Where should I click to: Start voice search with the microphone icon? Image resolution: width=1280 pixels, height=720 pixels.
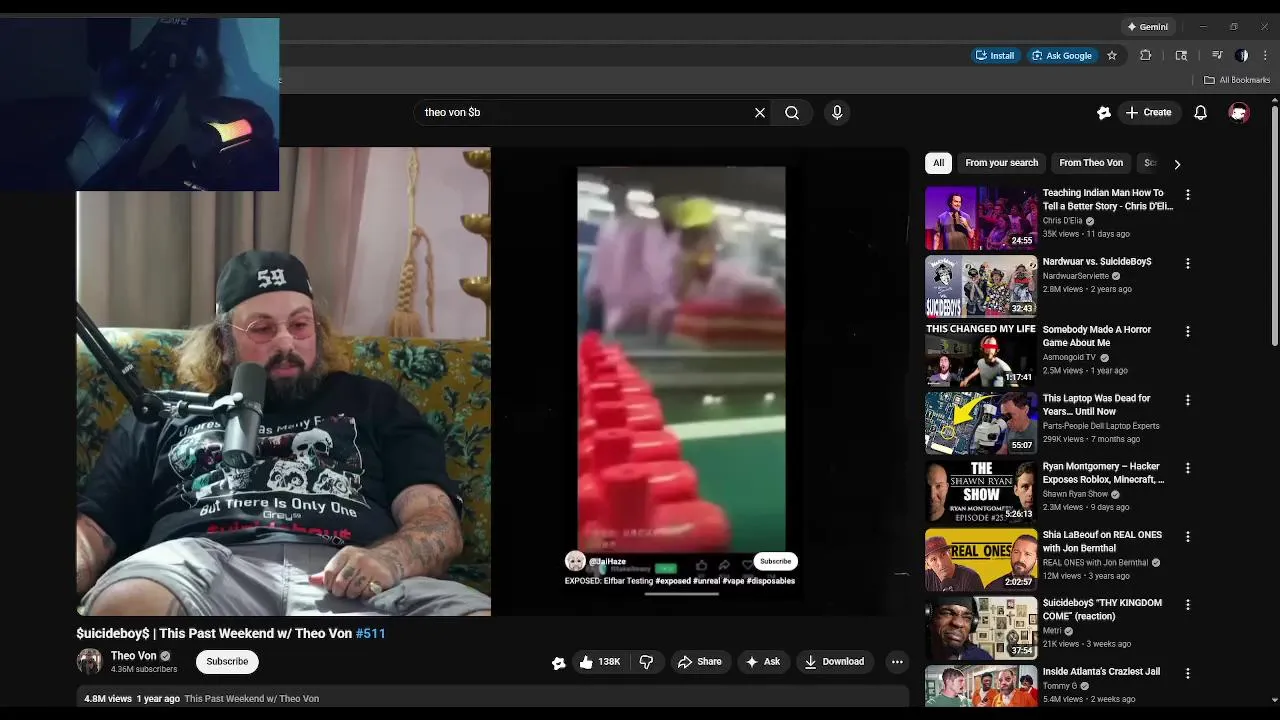(837, 113)
